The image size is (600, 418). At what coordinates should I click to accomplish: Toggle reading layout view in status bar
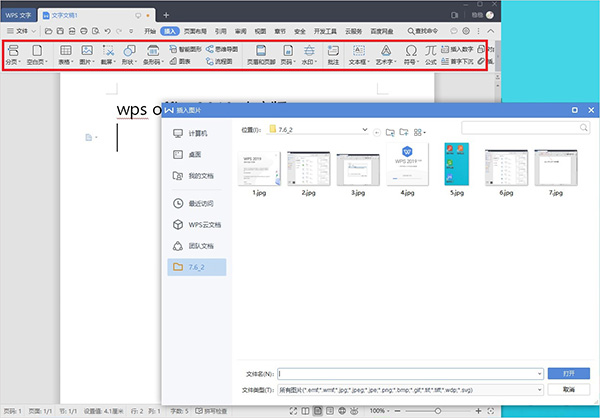(305, 411)
